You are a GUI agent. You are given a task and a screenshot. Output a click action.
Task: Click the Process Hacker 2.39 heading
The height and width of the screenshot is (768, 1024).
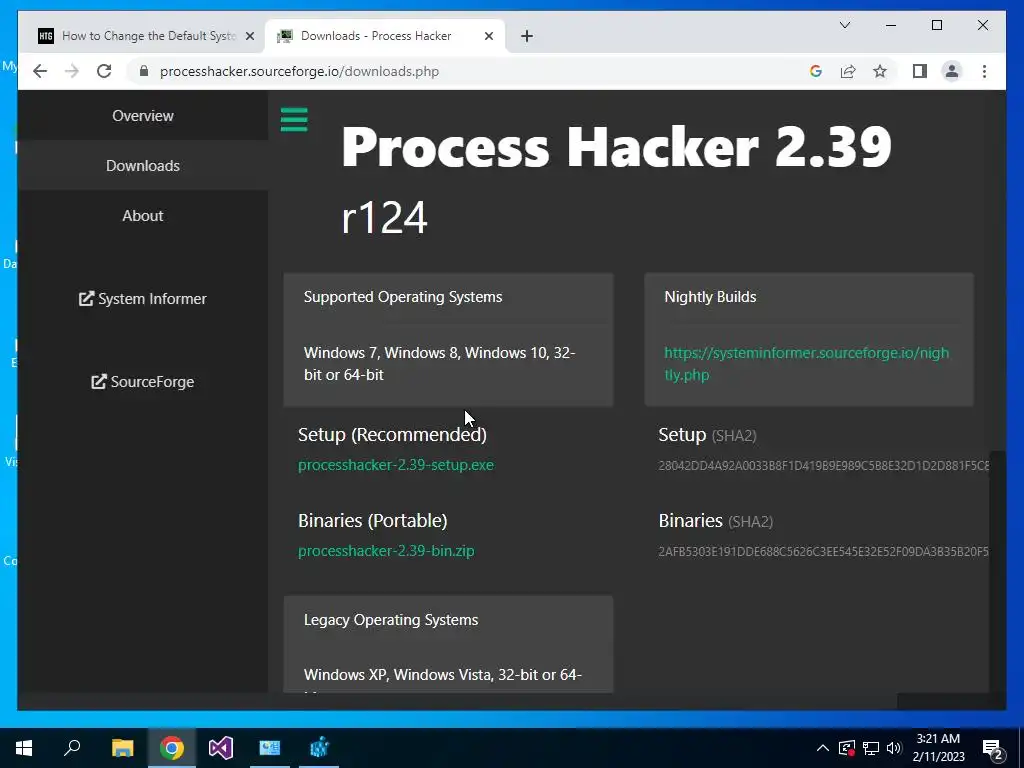[x=616, y=146]
